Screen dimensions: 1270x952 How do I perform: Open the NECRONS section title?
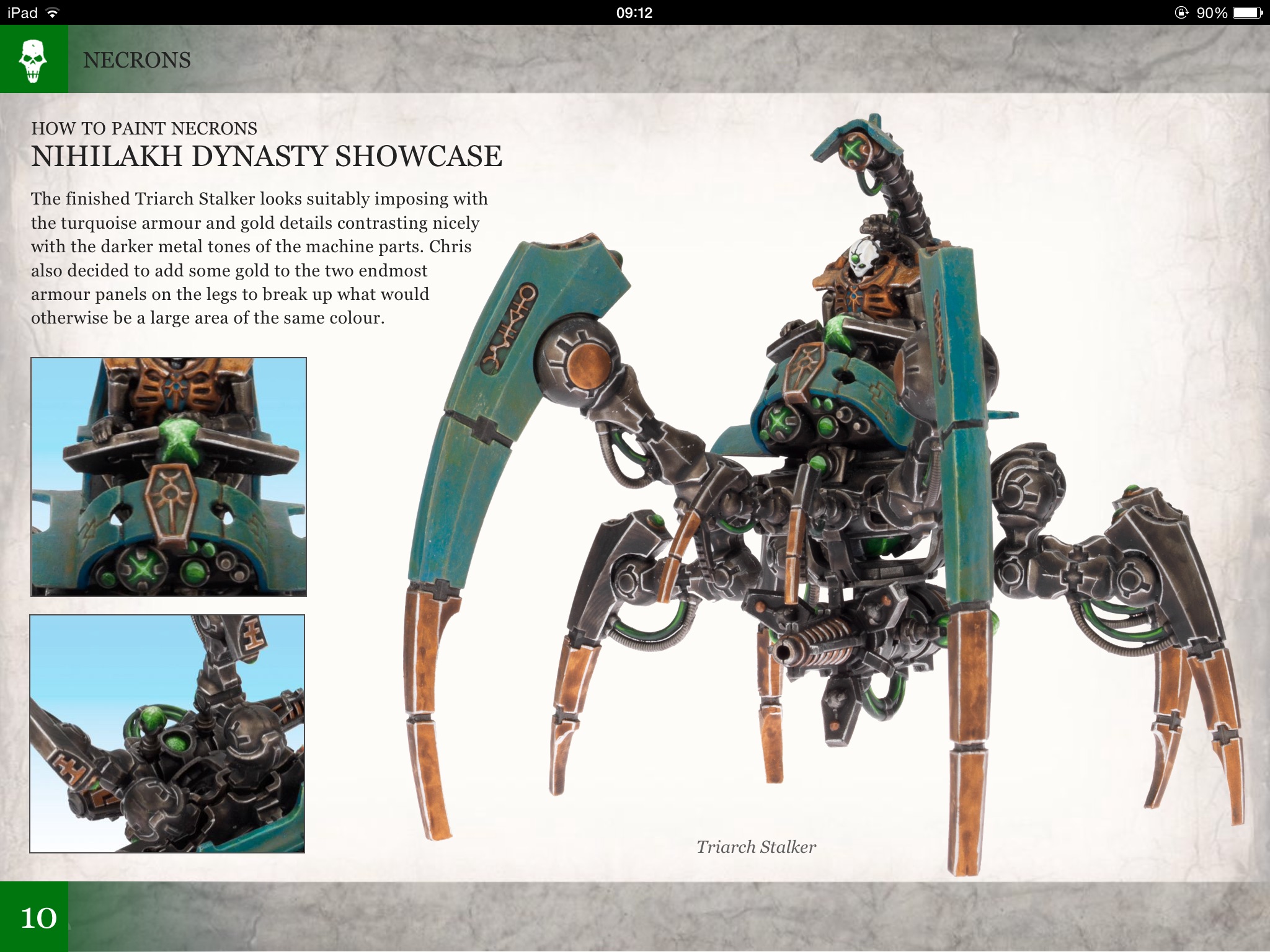coord(137,60)
